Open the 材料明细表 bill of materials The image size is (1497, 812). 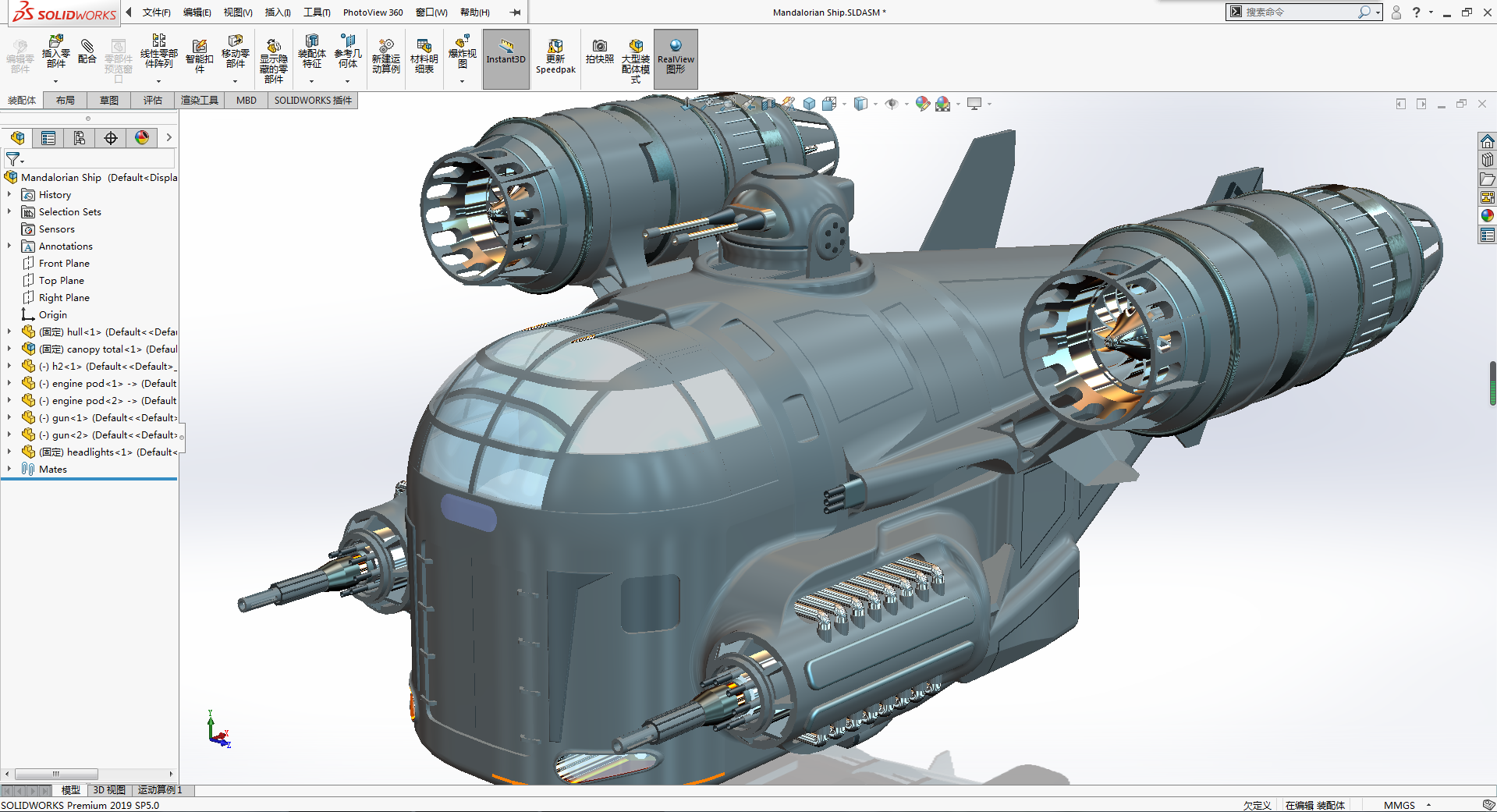[424, 56]
